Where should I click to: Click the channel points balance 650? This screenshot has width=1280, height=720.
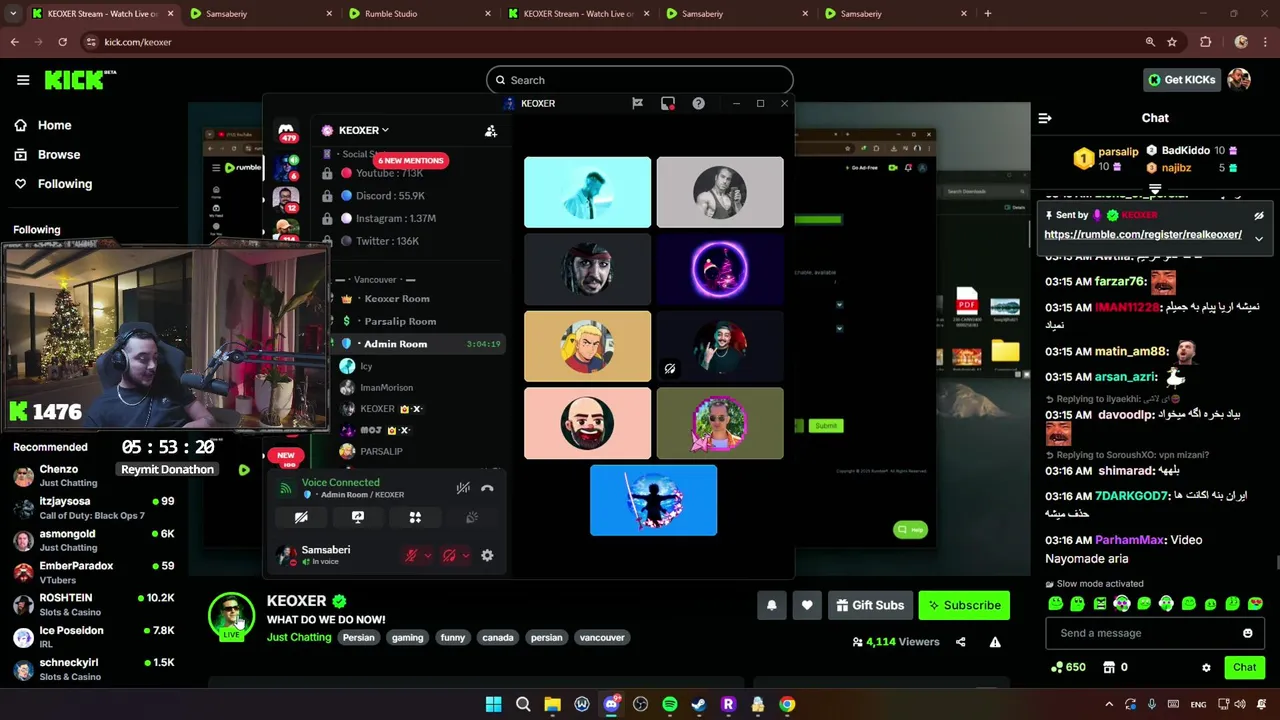click(1068, 667)
